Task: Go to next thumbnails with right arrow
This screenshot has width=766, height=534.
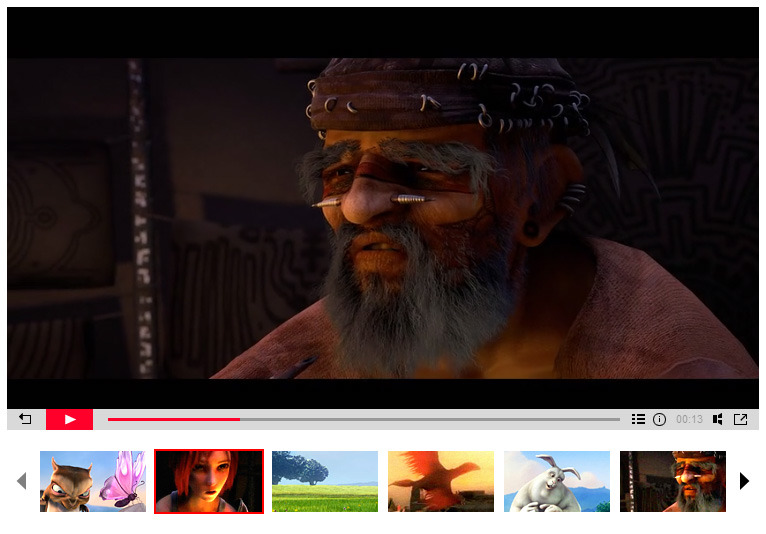Action: 744,481
